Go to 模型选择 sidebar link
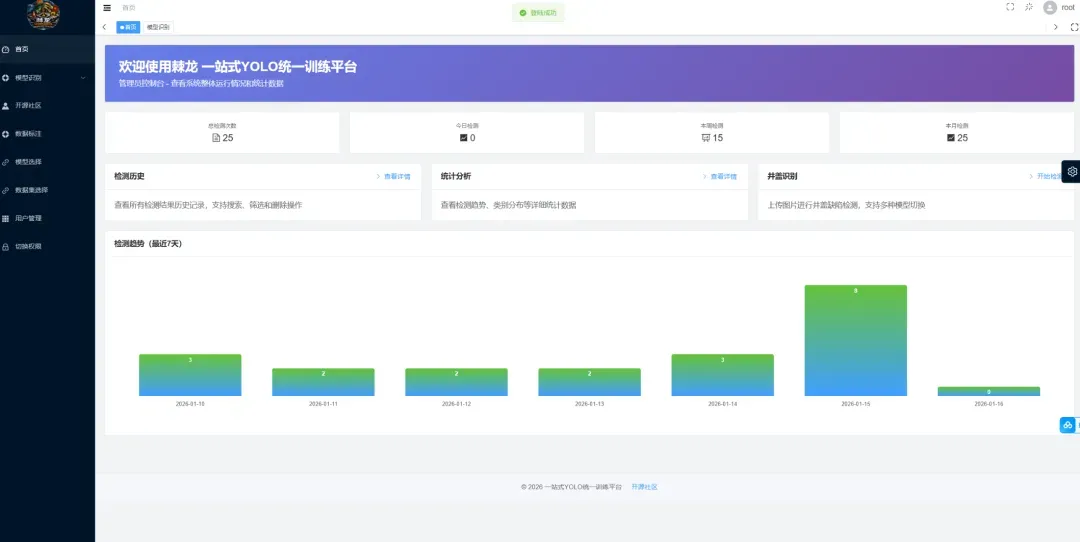The image size is (1080, 542). point(48,162)
